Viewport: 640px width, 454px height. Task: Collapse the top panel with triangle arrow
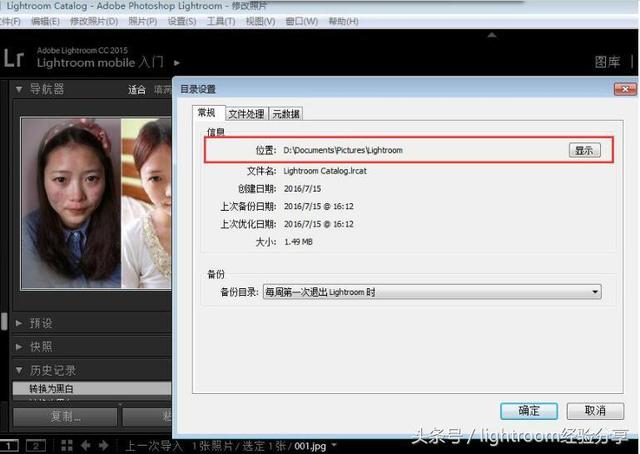pos(492,35)
